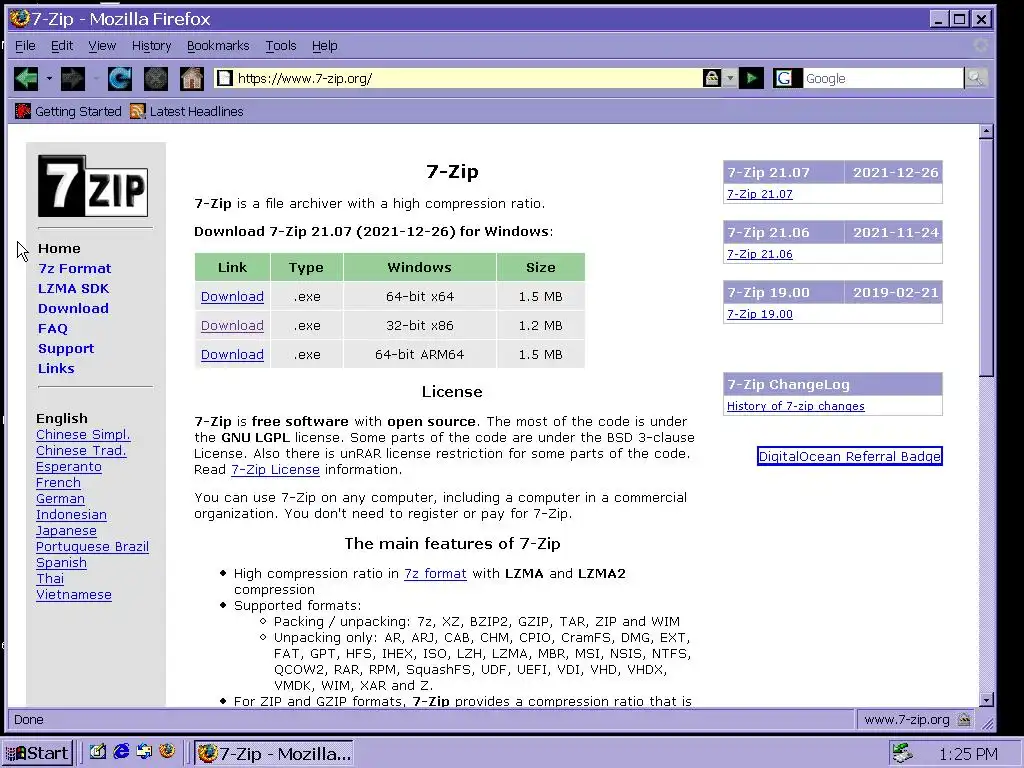Switch language to Indonesian
The height and width of the screenshot is (768, 1024).
tap(71, 515)
